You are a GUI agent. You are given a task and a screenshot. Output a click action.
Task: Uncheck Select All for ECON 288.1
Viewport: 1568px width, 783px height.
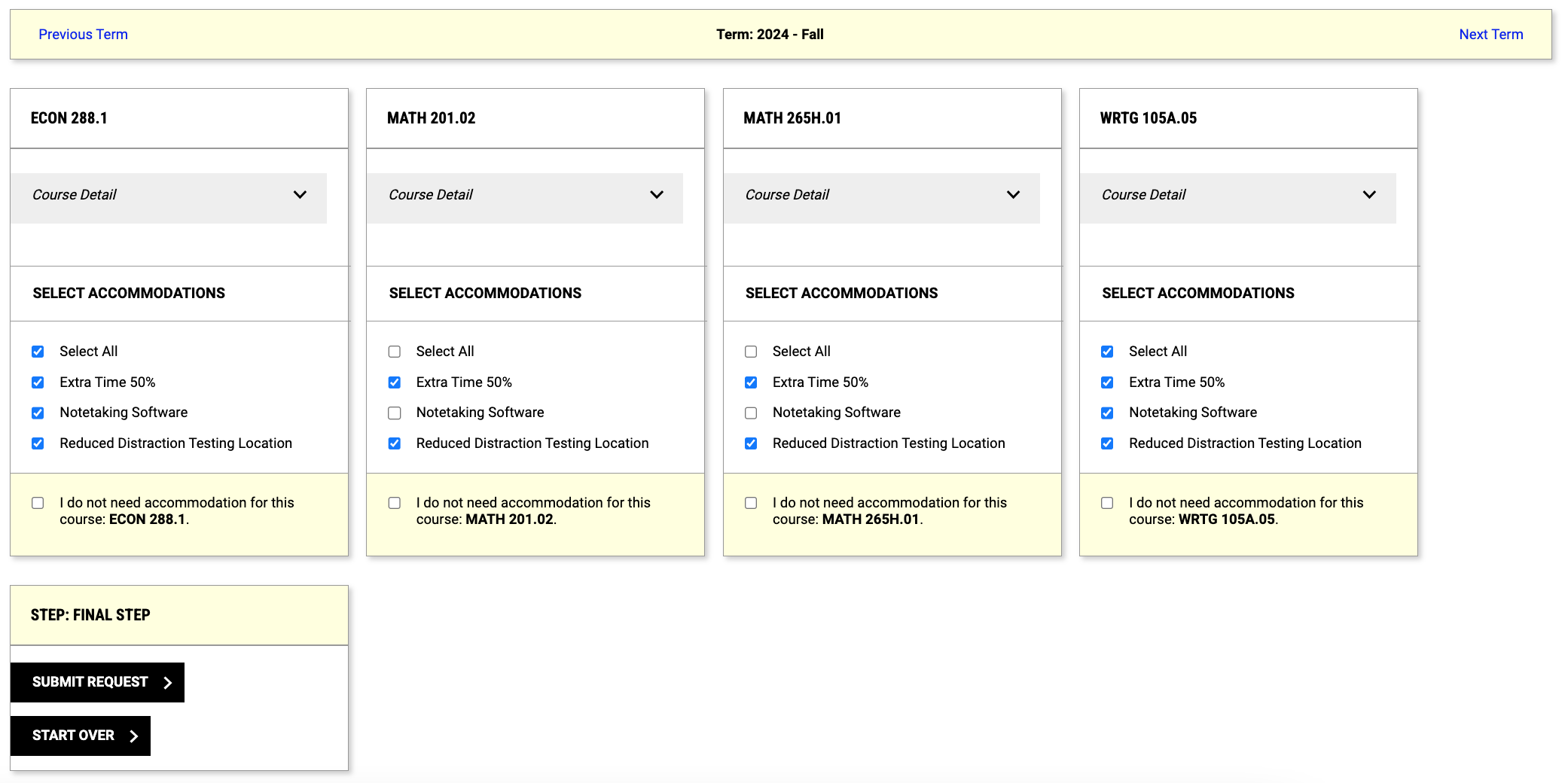(38, 352)
